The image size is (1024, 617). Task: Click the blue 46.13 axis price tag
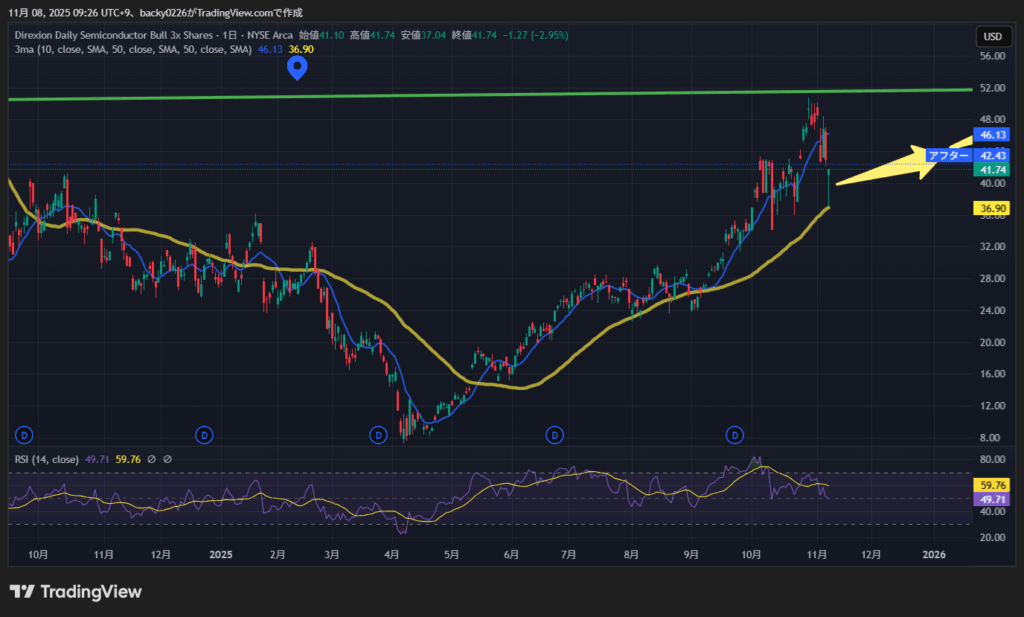[x=992, y=134]
